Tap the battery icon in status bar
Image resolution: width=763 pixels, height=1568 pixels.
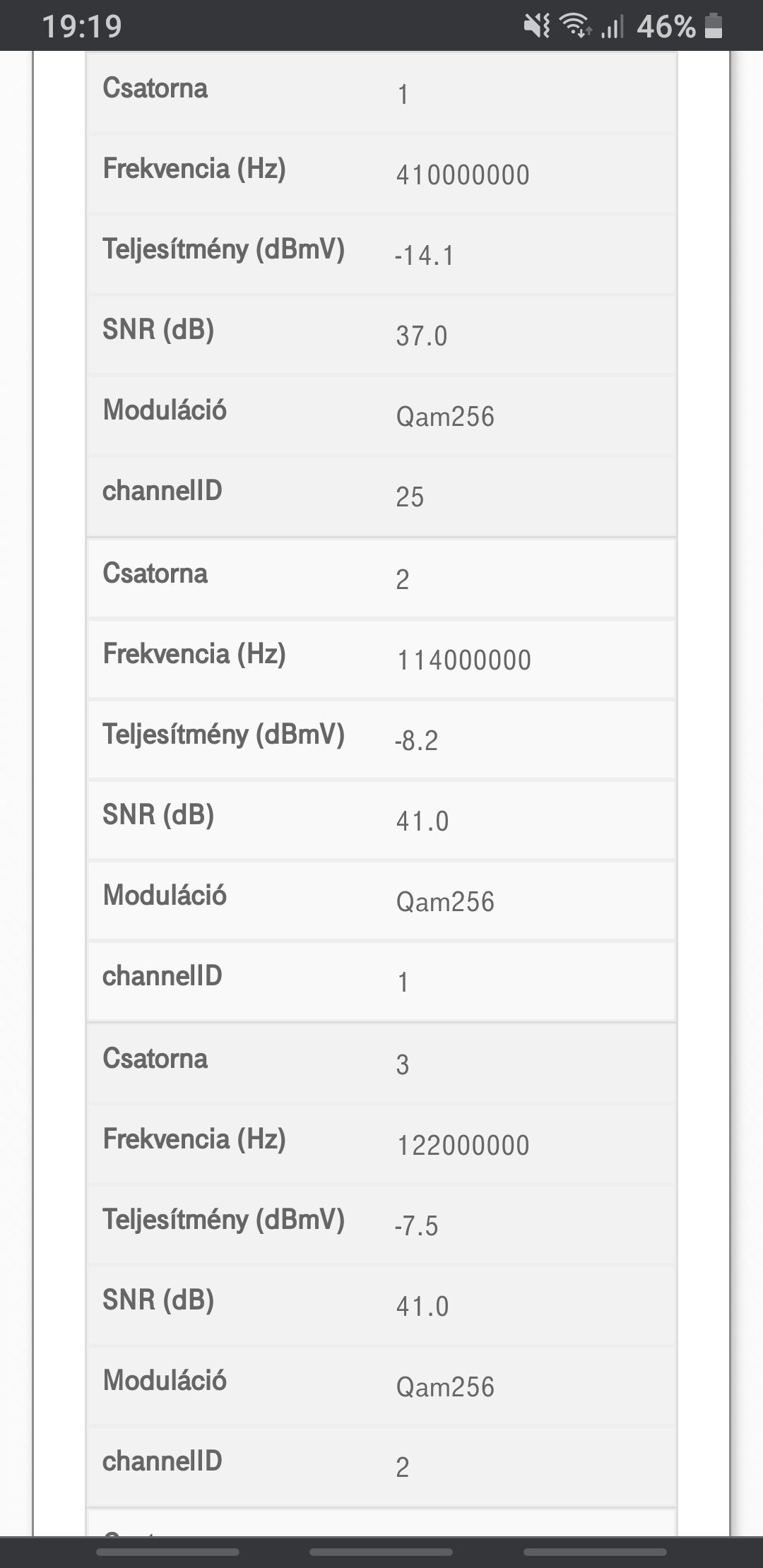[x=714, y=27]
